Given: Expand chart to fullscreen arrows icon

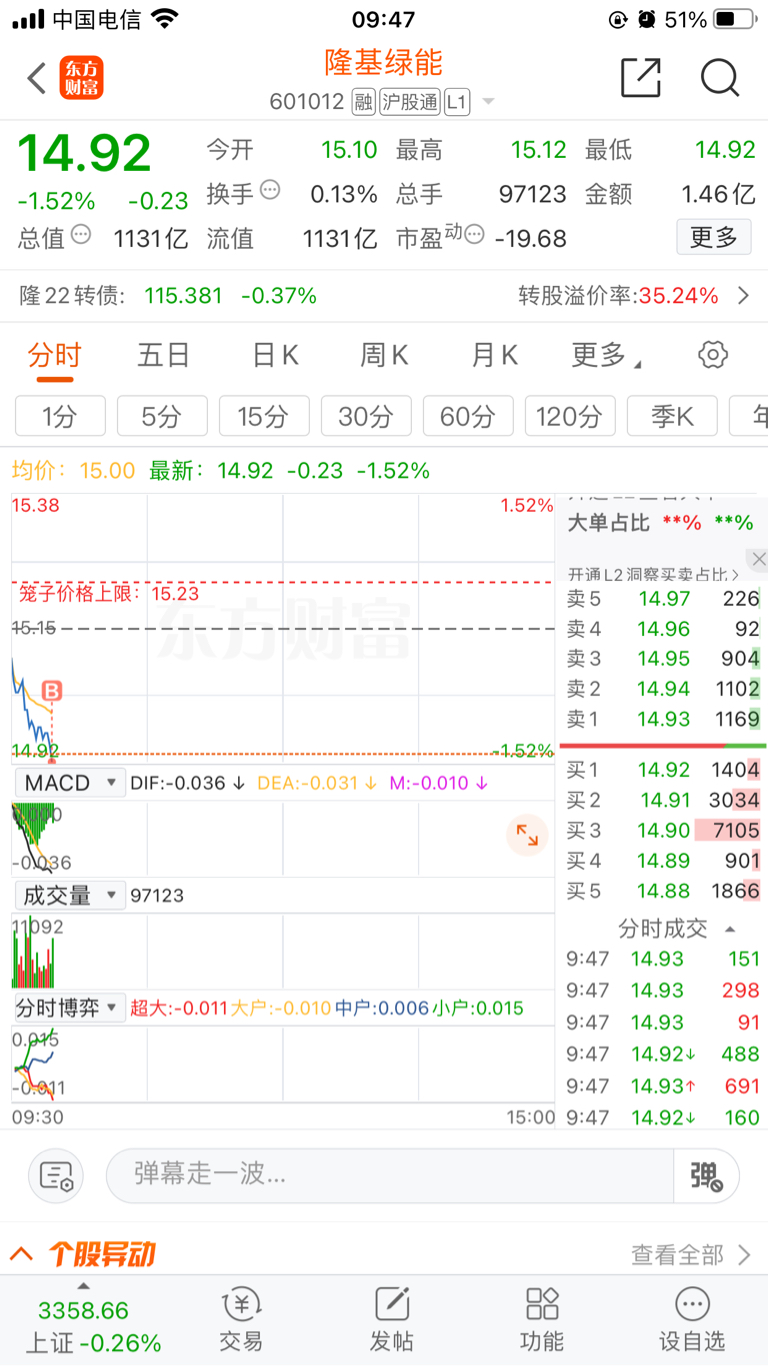Looking at the screenshot, I should pos(527,835).
